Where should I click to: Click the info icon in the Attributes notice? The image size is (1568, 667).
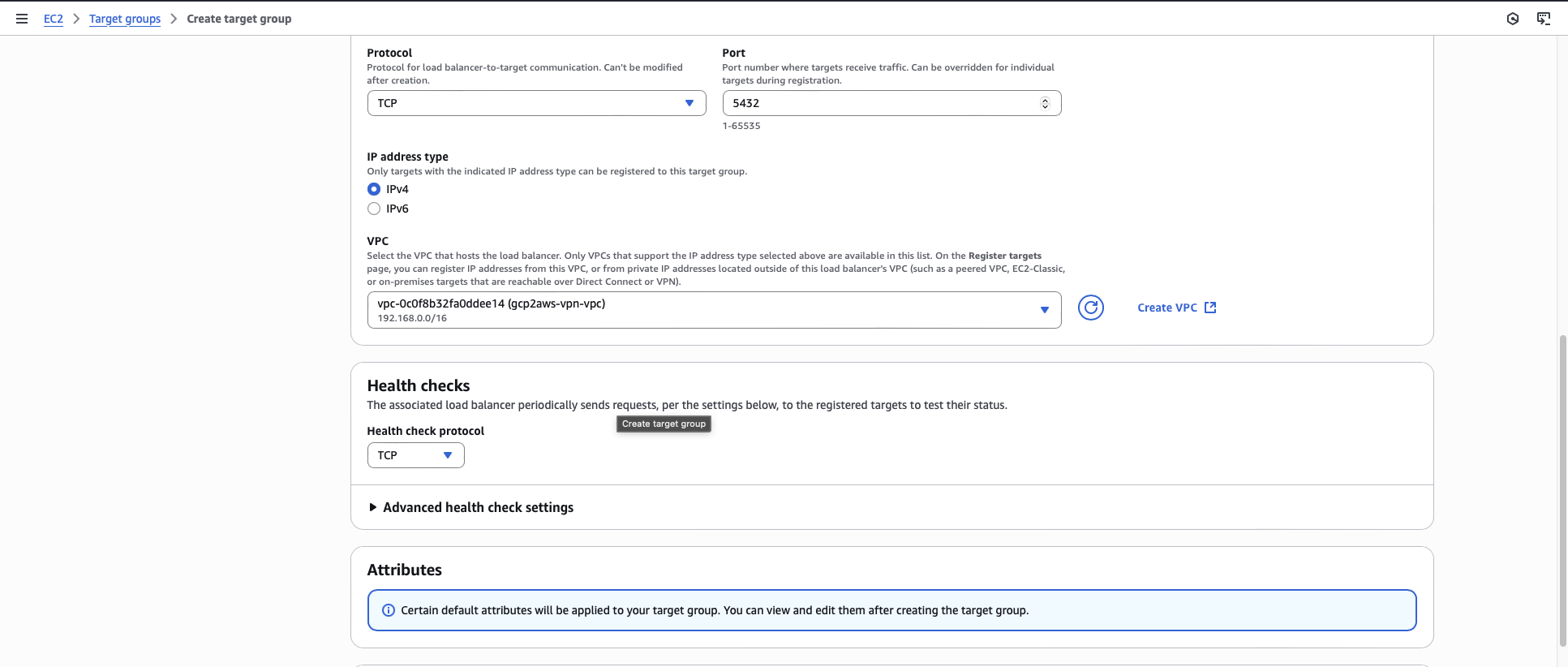(389, 610)
